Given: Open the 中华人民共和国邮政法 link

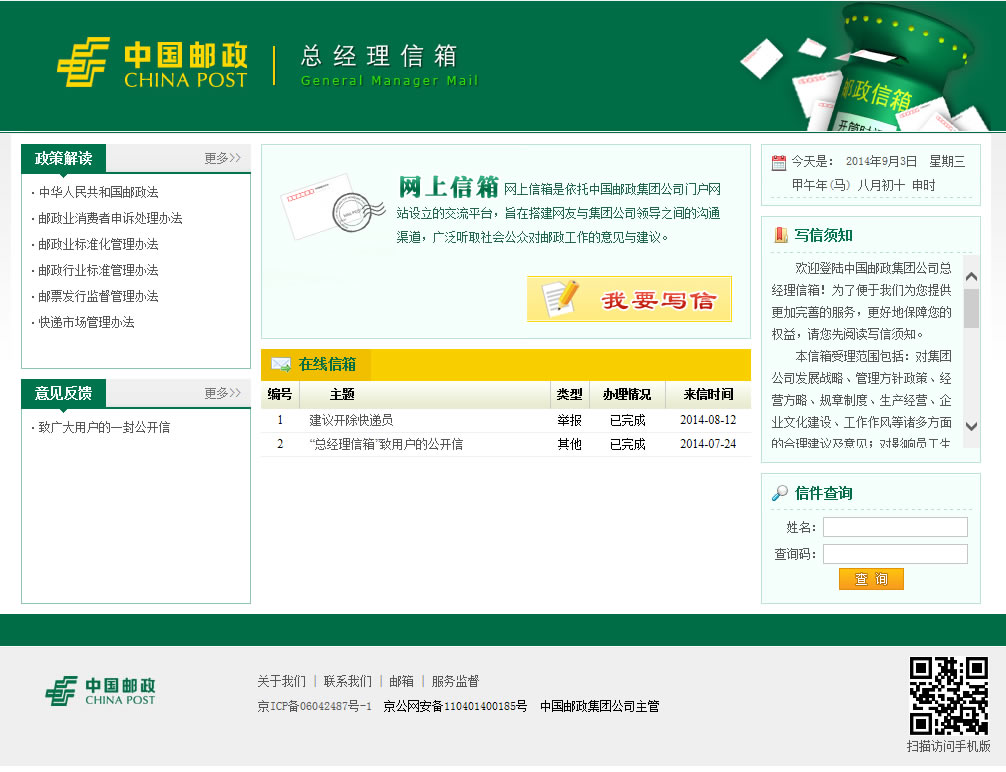Looking at the screenshot, I should tap(98, 192).
